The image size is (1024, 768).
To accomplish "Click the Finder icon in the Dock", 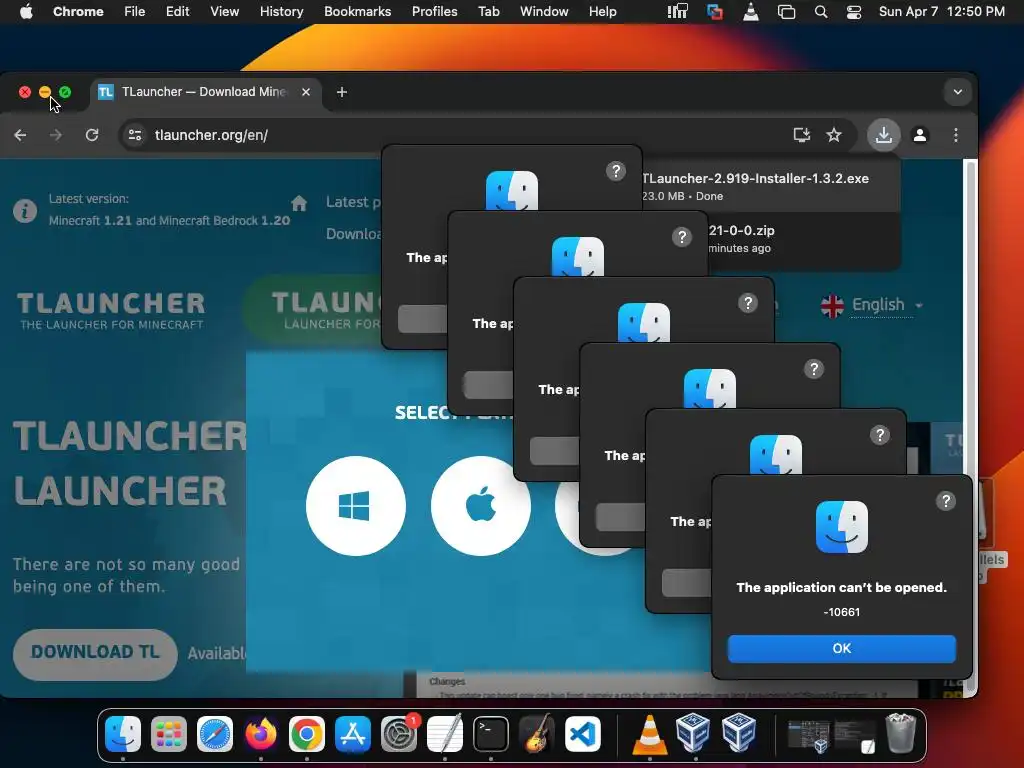I will click(x=123, y=734).
